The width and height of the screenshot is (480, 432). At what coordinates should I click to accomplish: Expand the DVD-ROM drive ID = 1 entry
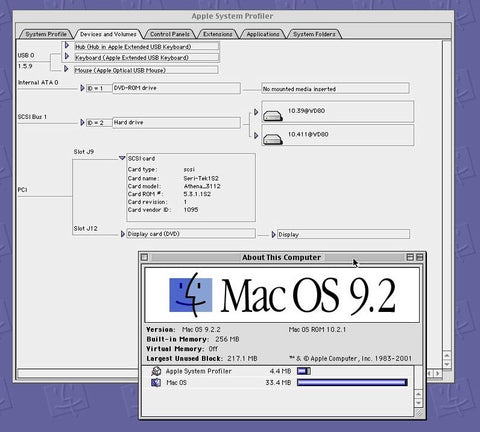82,88
